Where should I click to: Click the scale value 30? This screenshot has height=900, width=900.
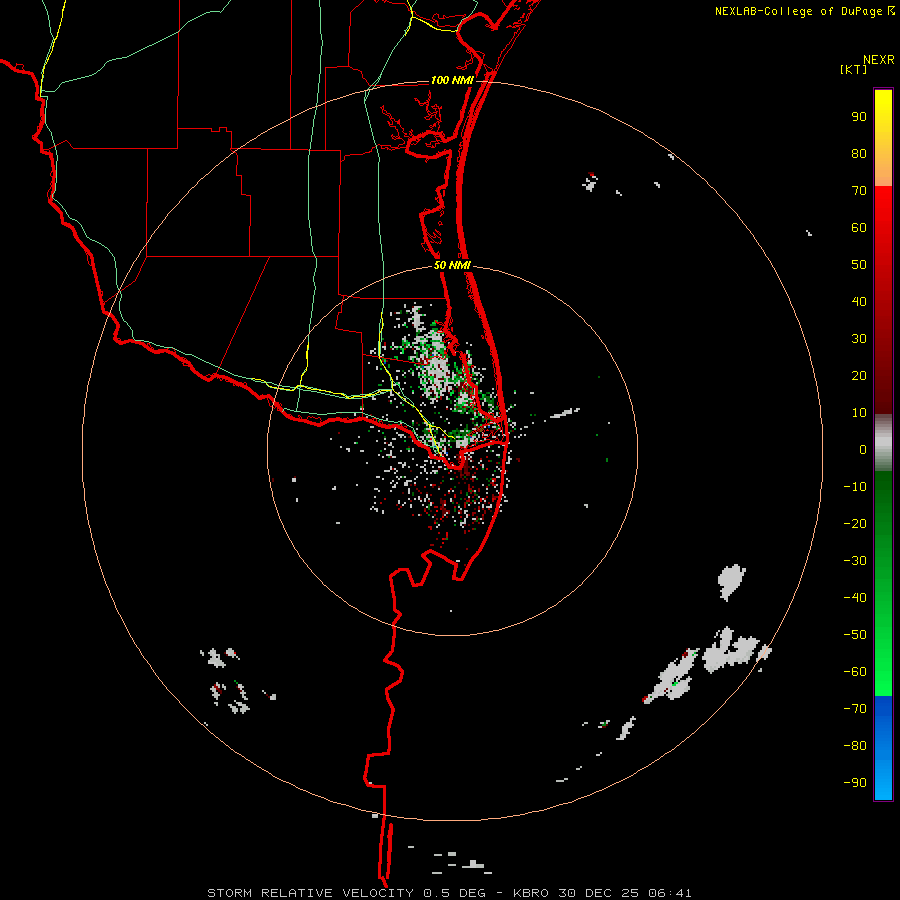click(859, 339)
